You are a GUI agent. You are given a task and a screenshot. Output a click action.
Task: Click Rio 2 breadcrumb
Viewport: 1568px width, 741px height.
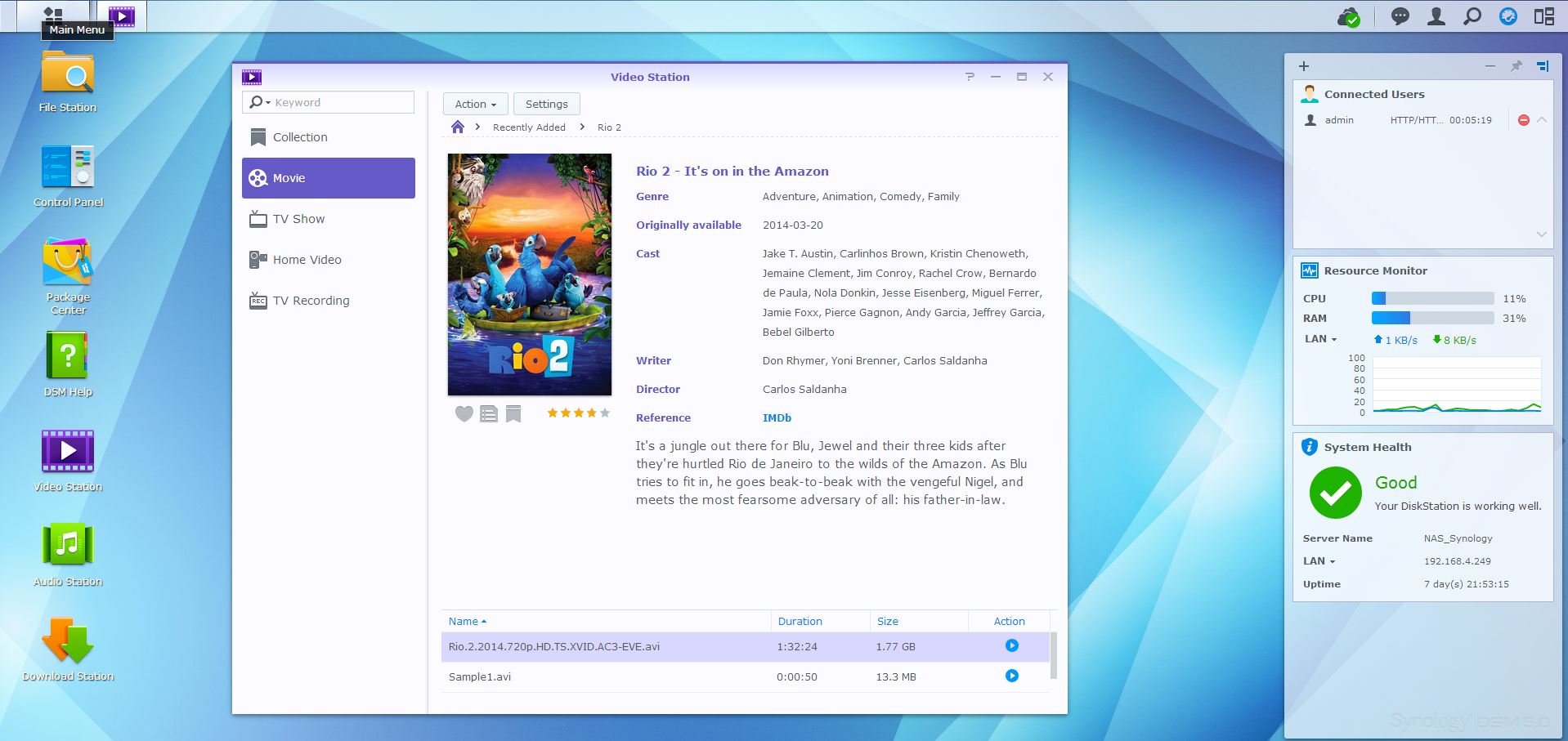(x=609, y=127)
